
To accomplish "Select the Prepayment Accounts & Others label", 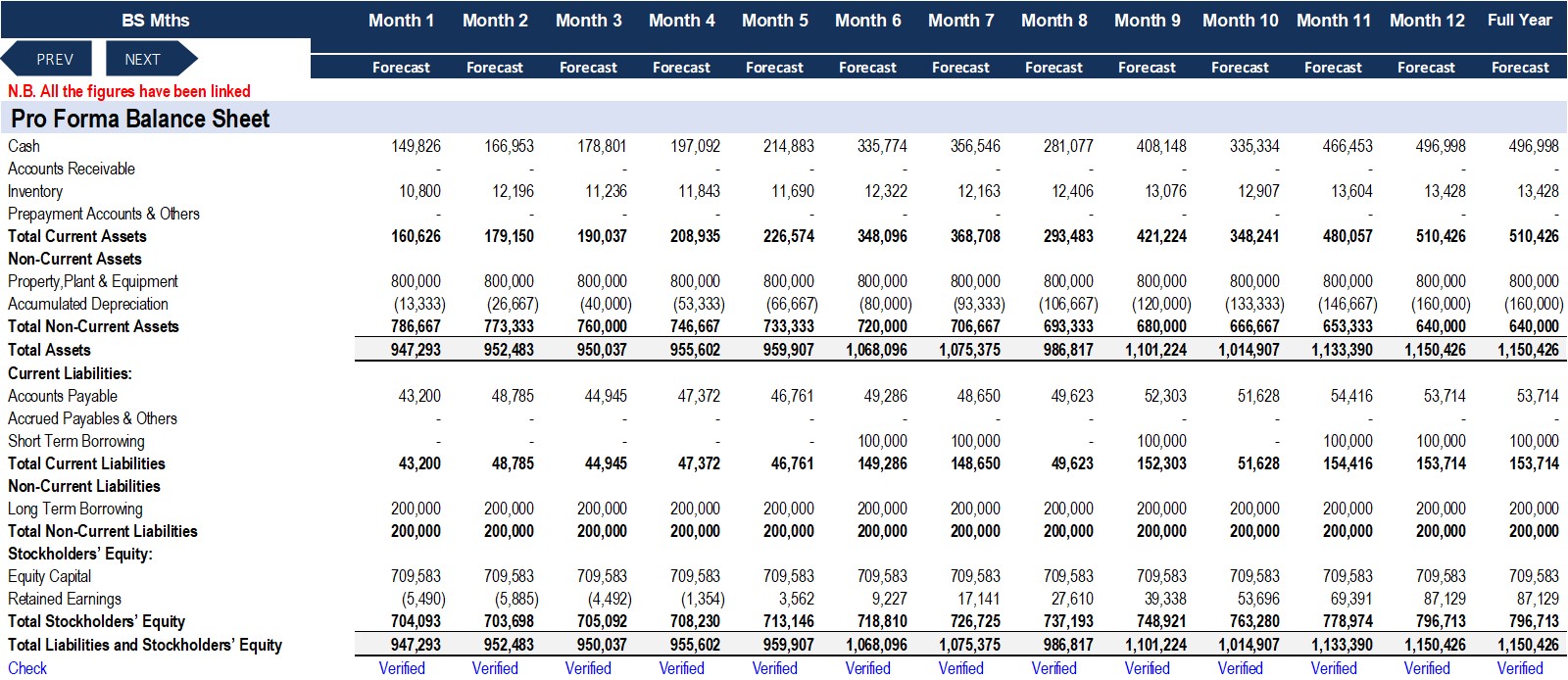I will click(104, 214).
